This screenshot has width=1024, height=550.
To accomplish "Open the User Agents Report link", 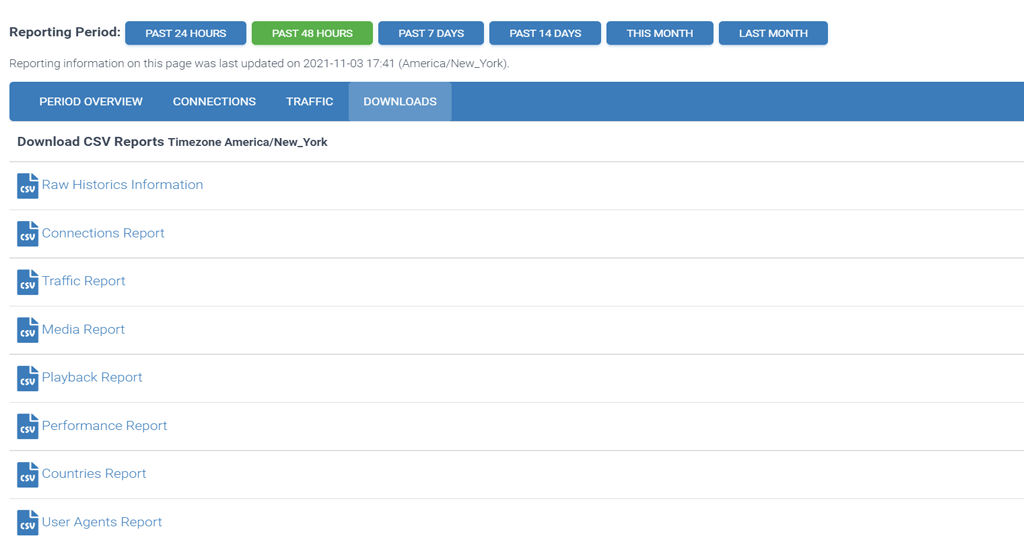I will tap(102, 522).
